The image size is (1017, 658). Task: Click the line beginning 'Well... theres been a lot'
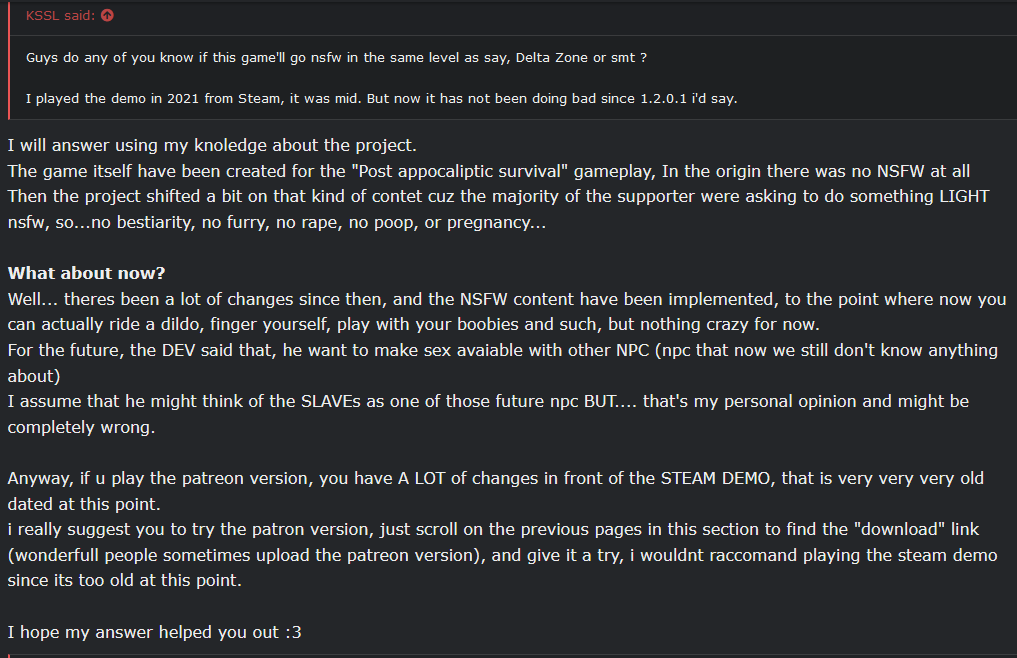(507, 299)
